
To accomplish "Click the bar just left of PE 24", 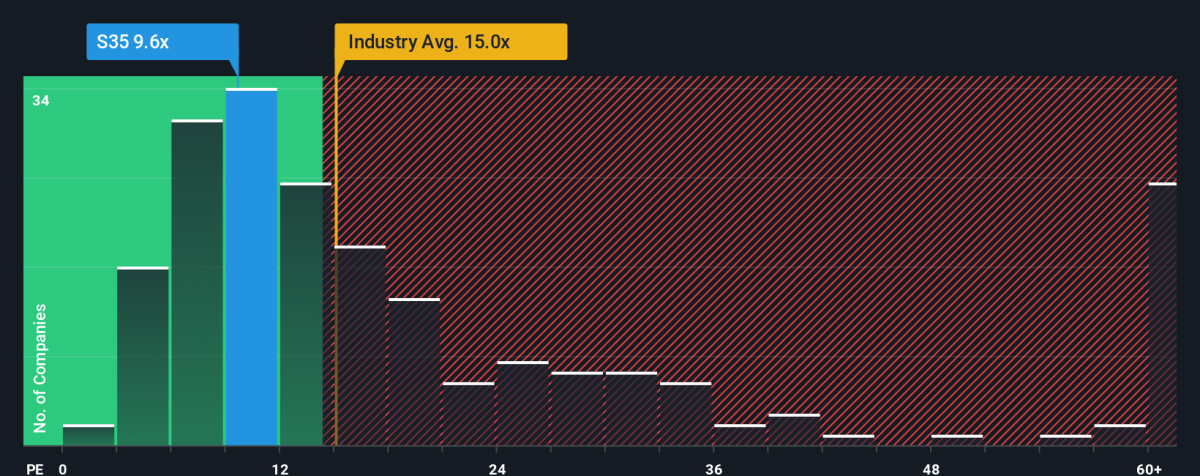I will (469, 414).
